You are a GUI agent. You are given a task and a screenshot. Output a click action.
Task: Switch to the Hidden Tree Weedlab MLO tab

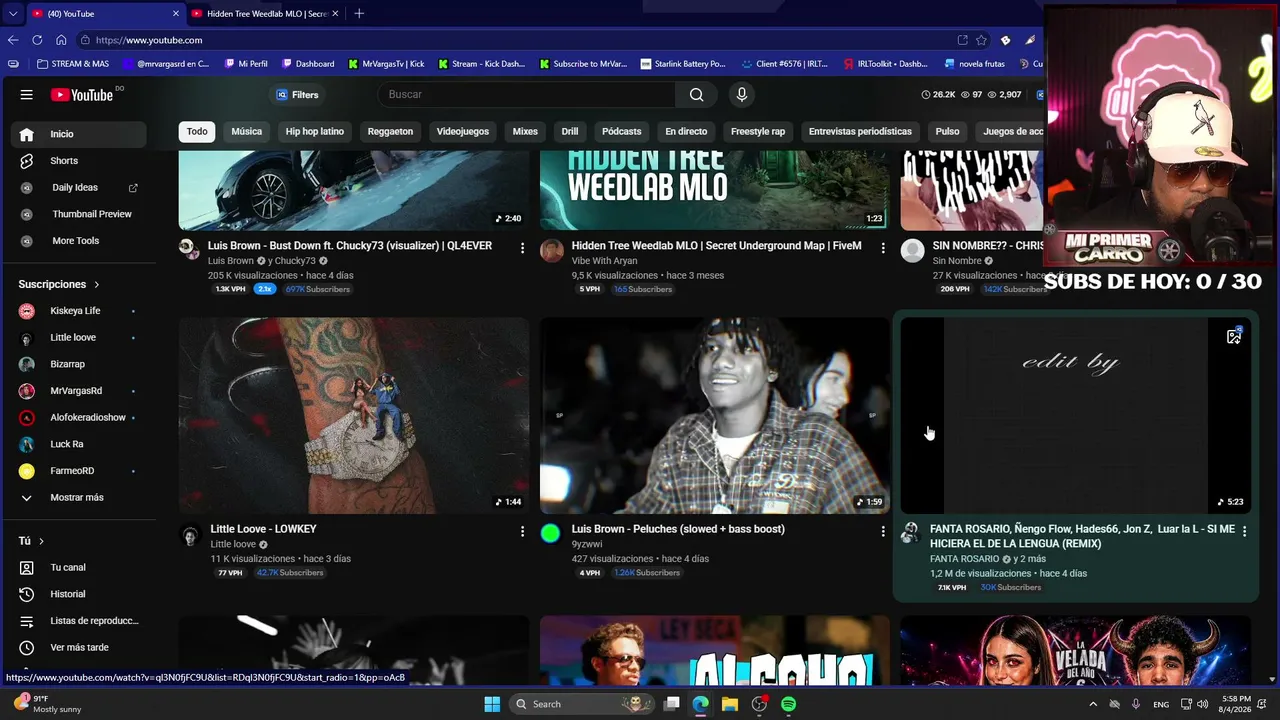265,14
